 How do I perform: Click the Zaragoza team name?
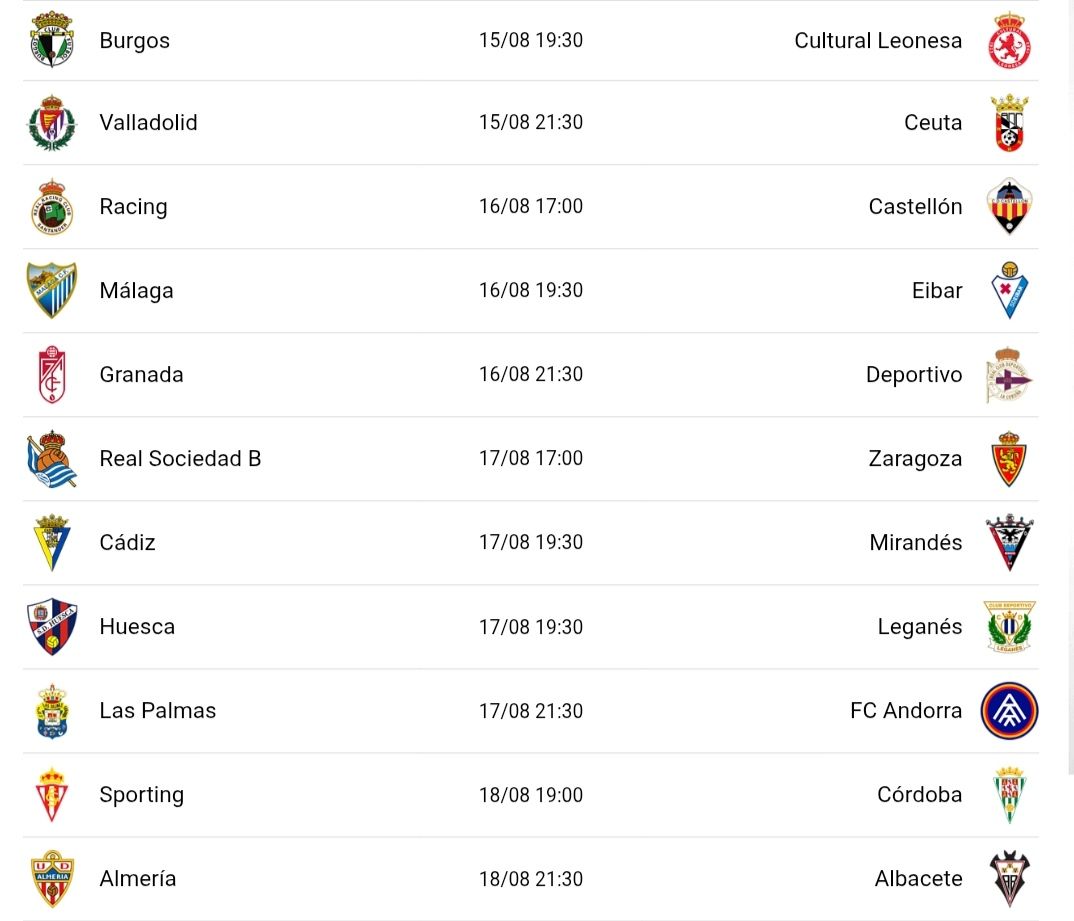tap(915, 459)
